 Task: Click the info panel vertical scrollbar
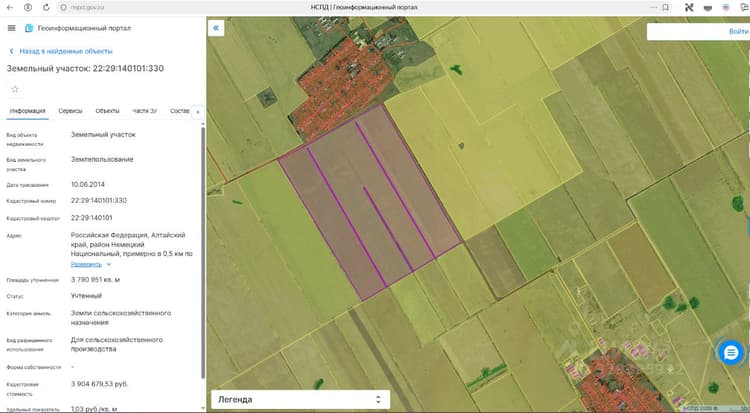pyautogui.click(x=203, y=251)
